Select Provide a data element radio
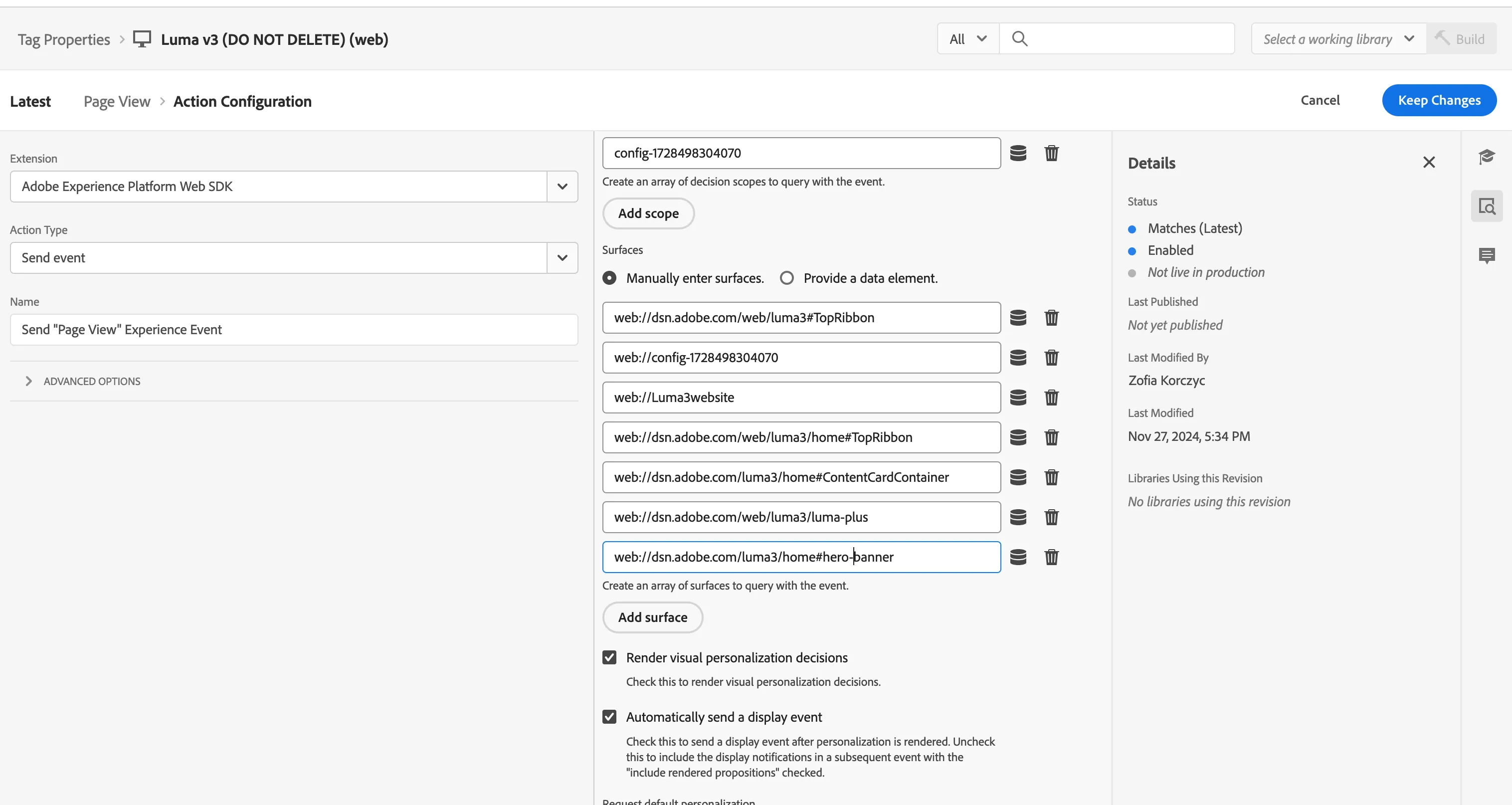Screen dimensions: 1512x805 point(786,278)
